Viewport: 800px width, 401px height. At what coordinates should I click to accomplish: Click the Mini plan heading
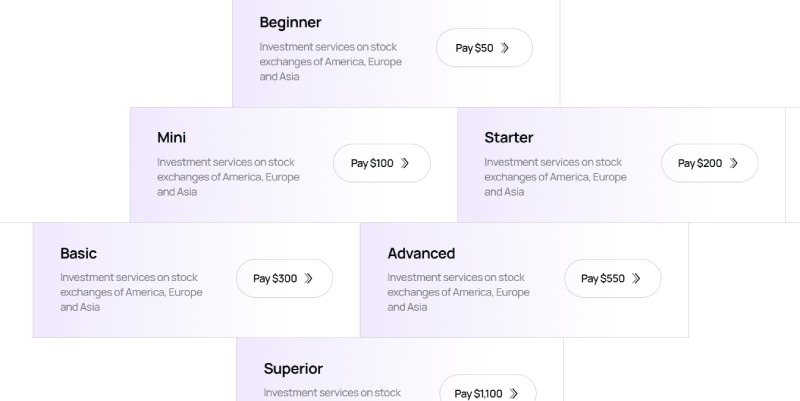click(x=171, y=137)
